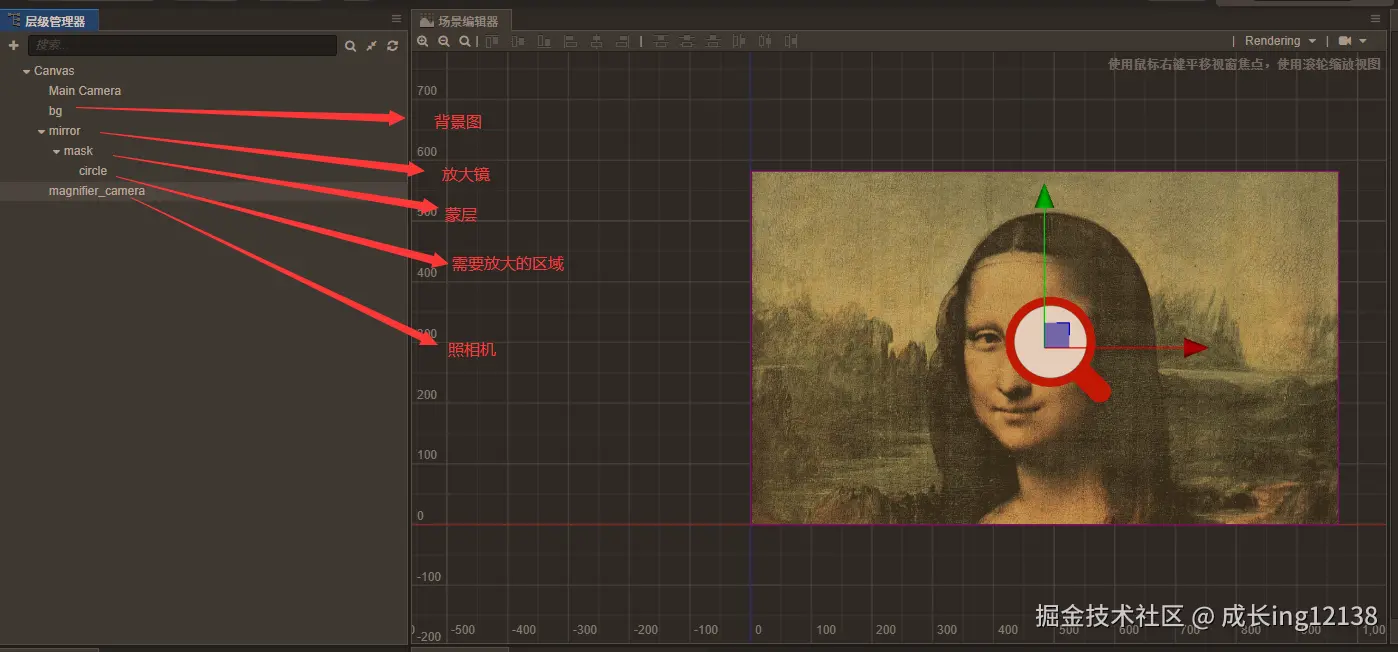Collapse the Canvas node
The width and height of the screenshot is (1398, 652).
(x=26, y=72)
